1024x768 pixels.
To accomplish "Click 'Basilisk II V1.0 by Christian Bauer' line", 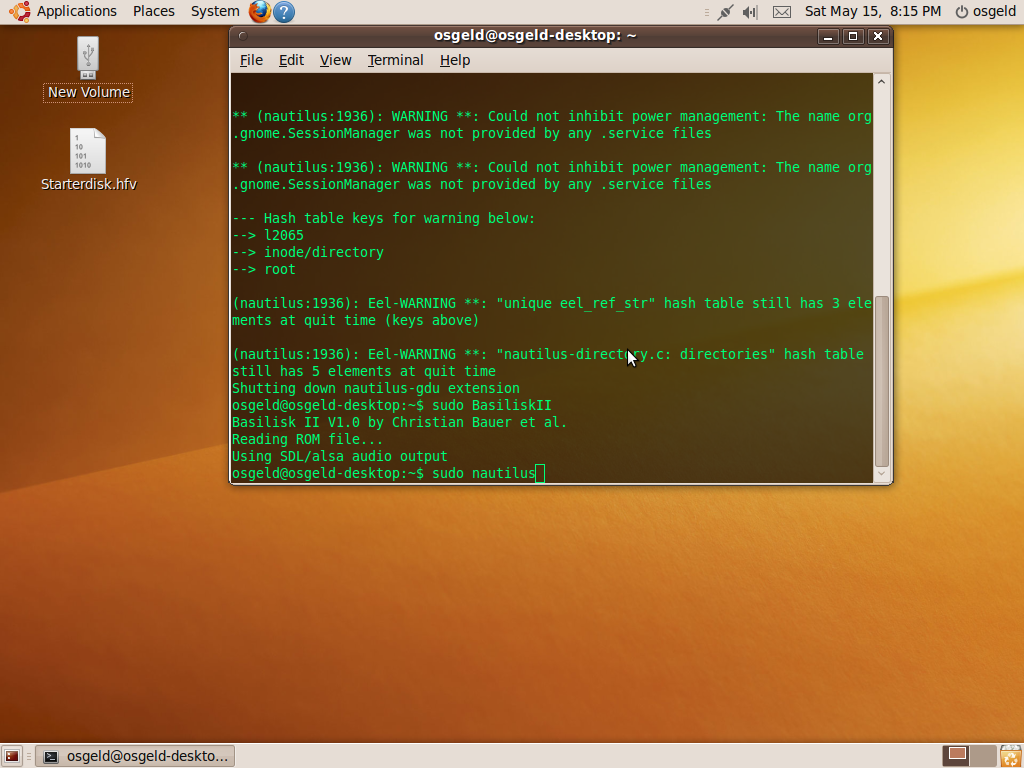I will pos(400,423).
